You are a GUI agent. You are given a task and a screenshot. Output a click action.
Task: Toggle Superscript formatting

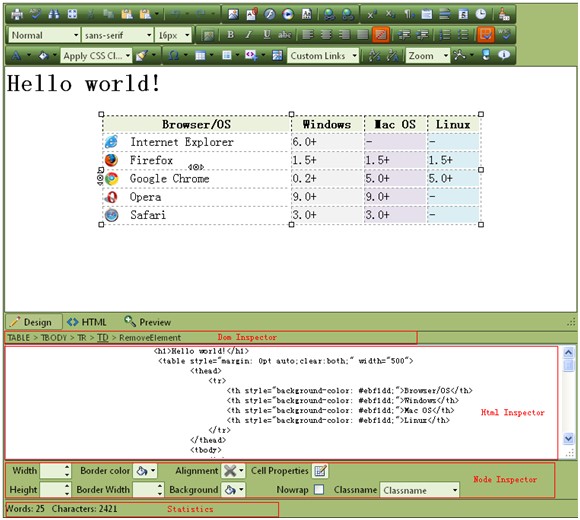click(371, 14)
